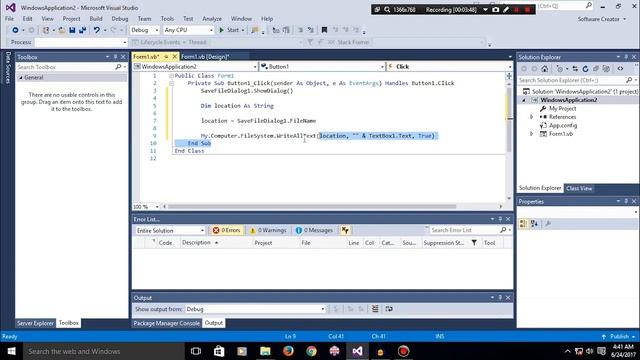Switch to the Form1.vb [Design] tab
This screenshot has height=360, width=640.
point(205,57)
